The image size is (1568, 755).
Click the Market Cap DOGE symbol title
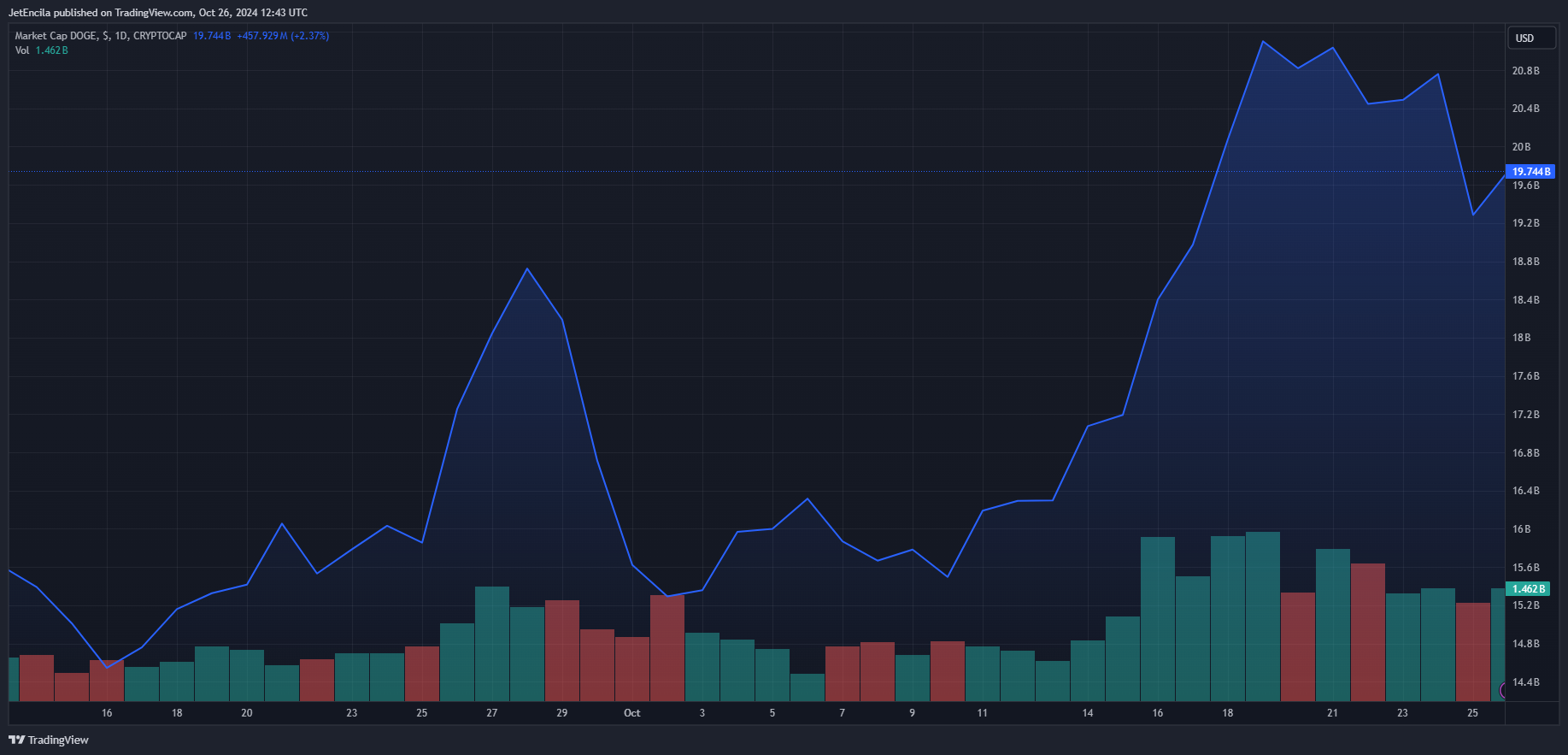pyautogui.click(x=100, y=36)
